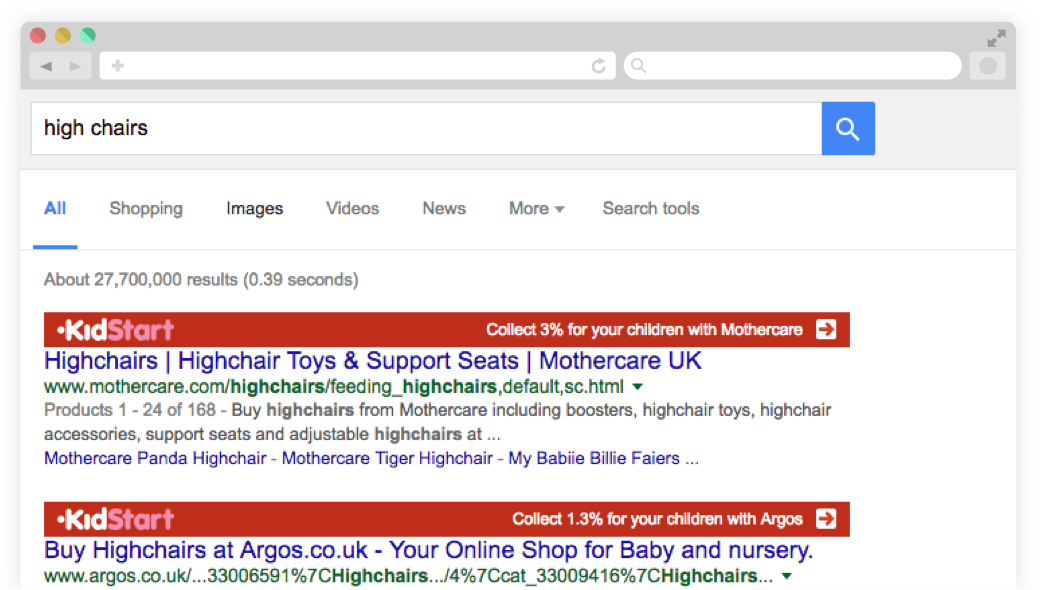Click into the 'high chairs' search box
Viewport: 1044px width, 590px height.
coord(426,129)
